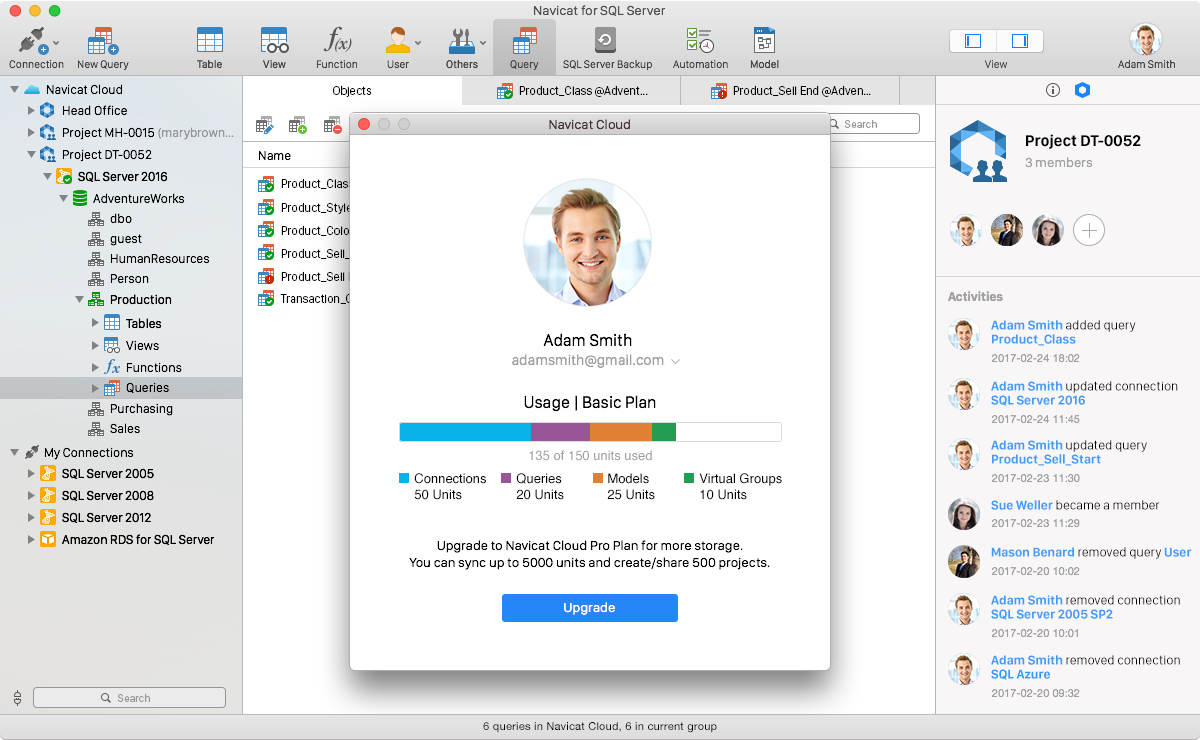
Task: Open the email account dropdown arrow
Action: click(x=675, y=361)
